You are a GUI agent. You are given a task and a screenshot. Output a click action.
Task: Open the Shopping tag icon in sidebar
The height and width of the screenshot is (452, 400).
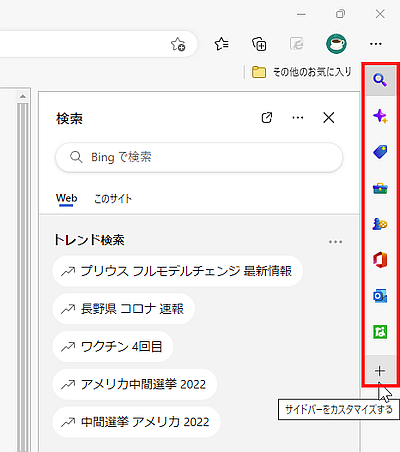tap(380, 152)
